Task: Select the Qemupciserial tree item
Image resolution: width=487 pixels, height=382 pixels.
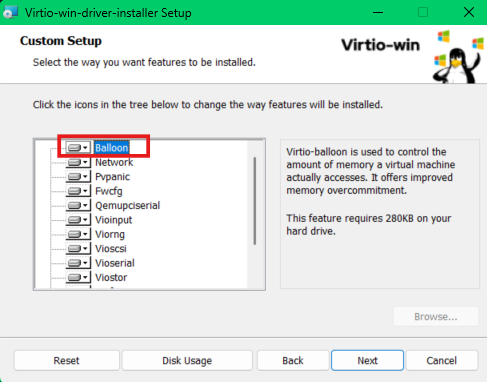Action: click(x=127, y=205)
